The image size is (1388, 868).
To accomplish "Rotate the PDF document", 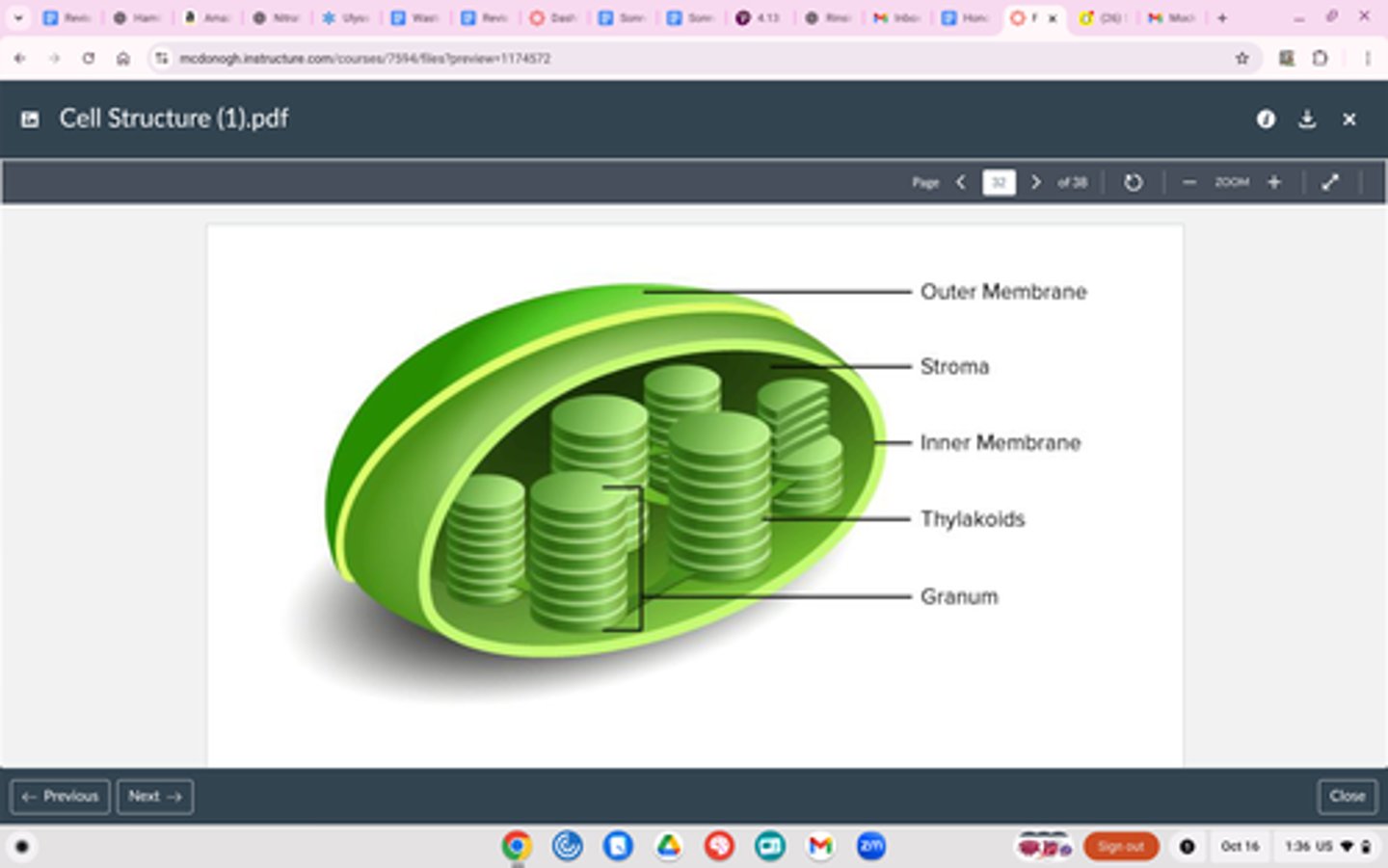I will 1134,182.
